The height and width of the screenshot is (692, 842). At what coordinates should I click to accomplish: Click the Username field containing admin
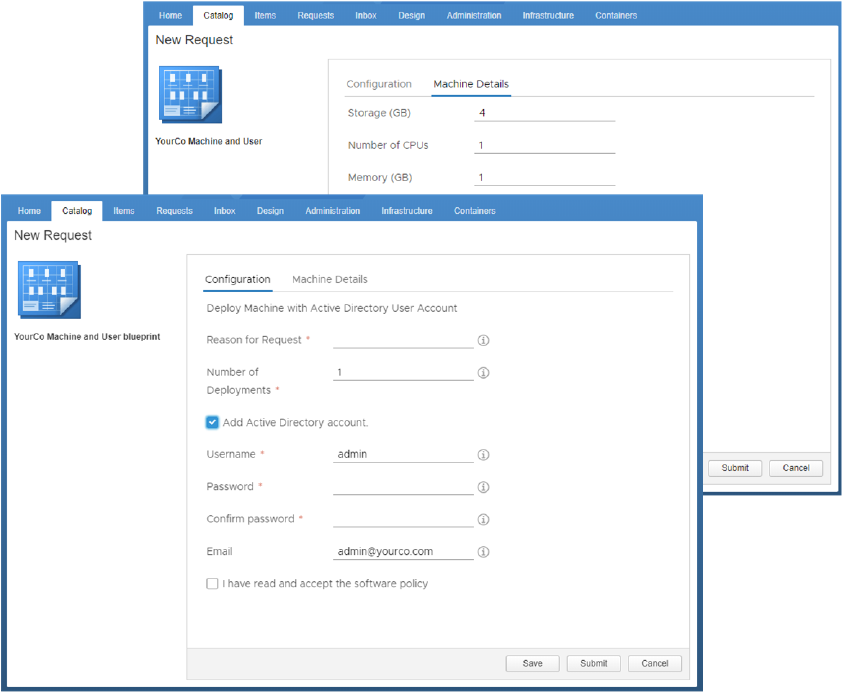point(403,454)
